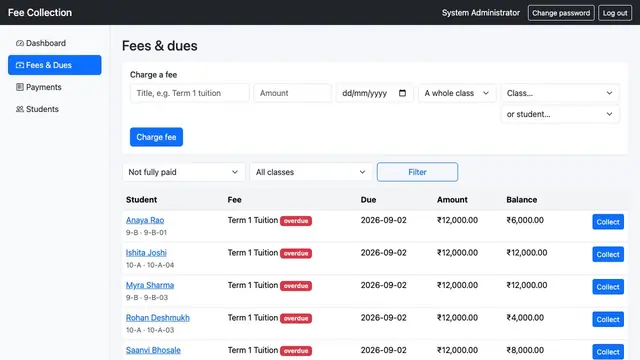
Task: Open the calendar picker icon in date field
Action: tap(402, 93)
